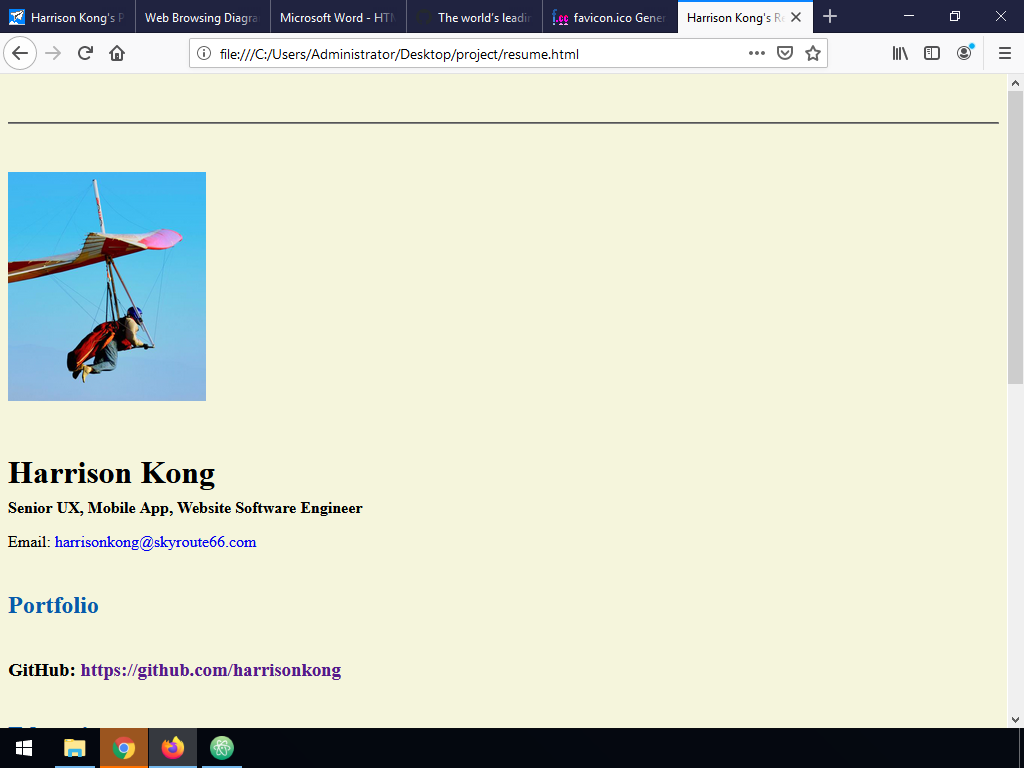Click scrollbar up arrow
Viewport: 1024px width, 768px height.
[x=1016, y=83]
